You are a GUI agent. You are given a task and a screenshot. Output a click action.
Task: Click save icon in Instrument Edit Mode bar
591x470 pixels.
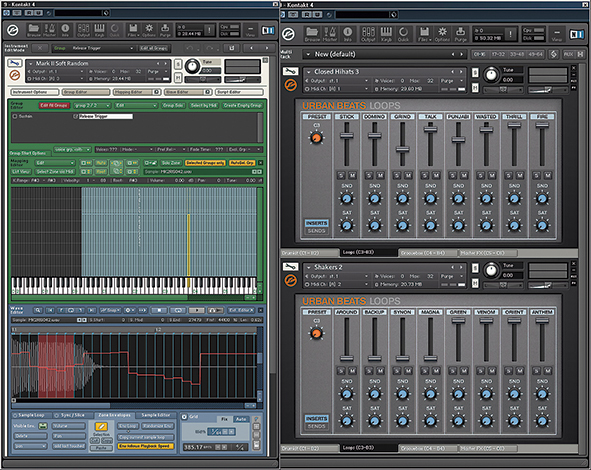click(x=231, y=48)
